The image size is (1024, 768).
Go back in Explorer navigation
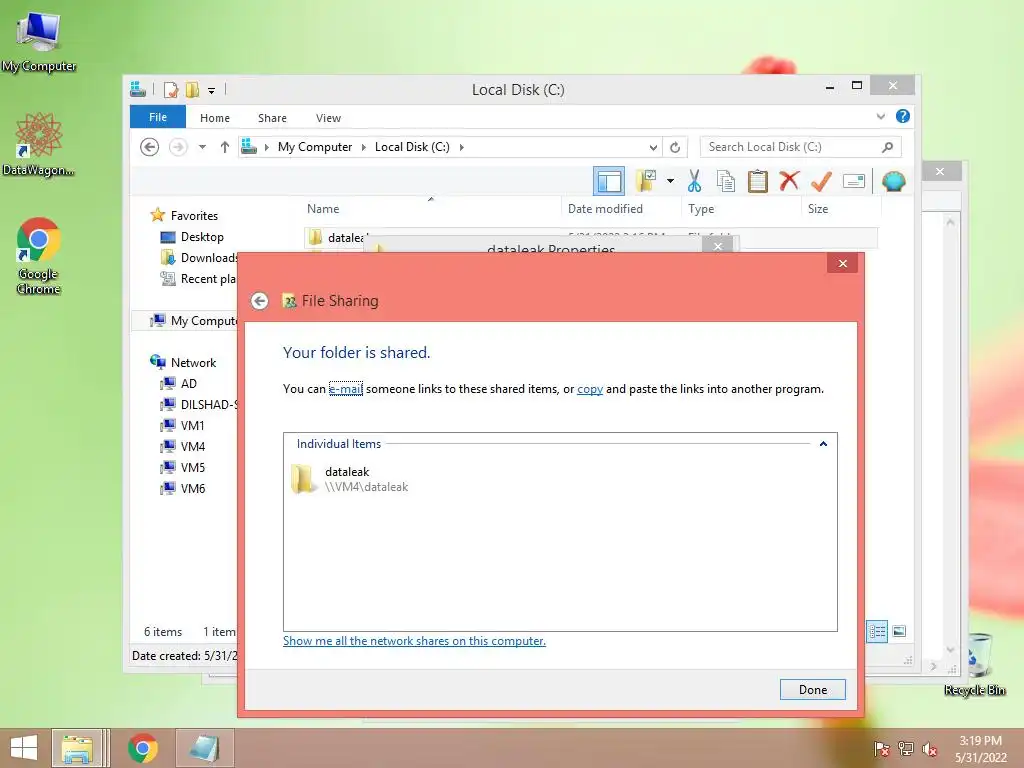[150, 147]
